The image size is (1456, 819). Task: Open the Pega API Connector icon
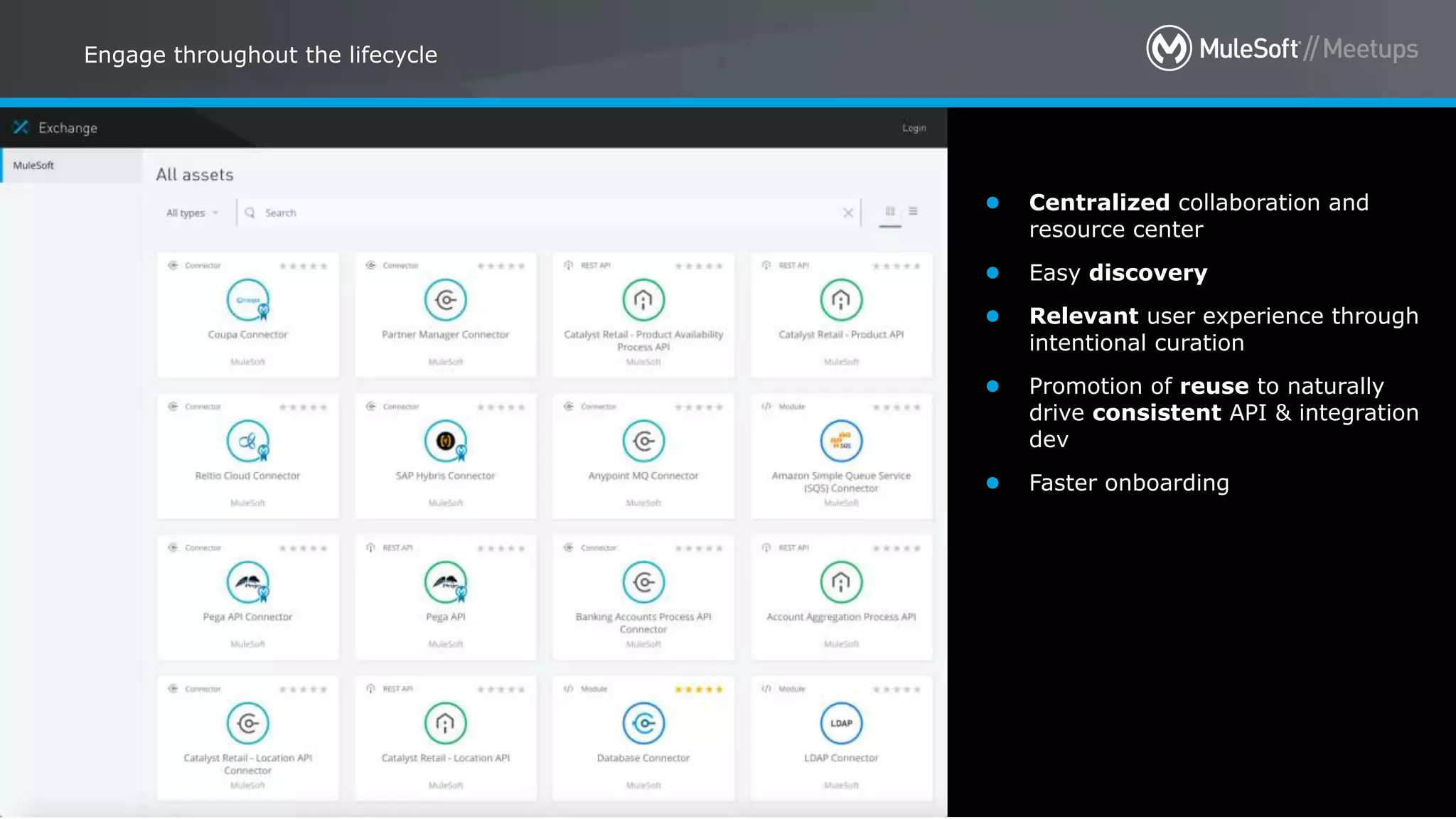pyautogui.click(x=247, y=582)
